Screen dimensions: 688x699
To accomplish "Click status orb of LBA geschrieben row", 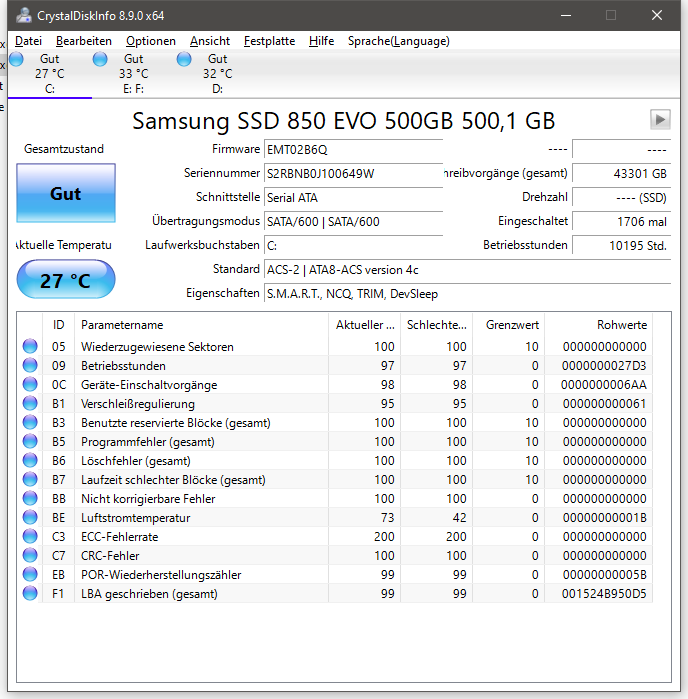I will [x=30, y=593].
